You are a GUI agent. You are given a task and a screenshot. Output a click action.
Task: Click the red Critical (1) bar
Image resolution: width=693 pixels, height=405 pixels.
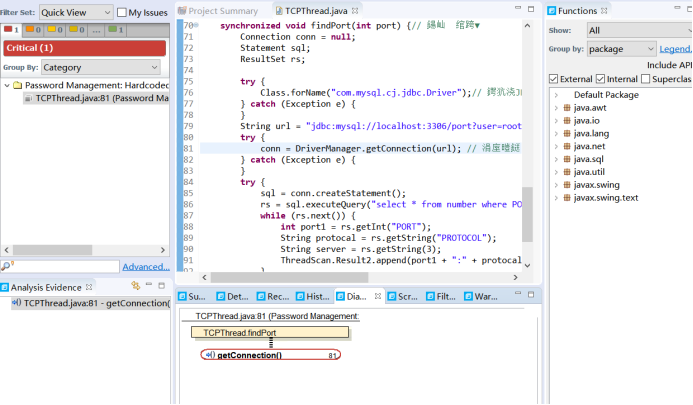point(84,48)
